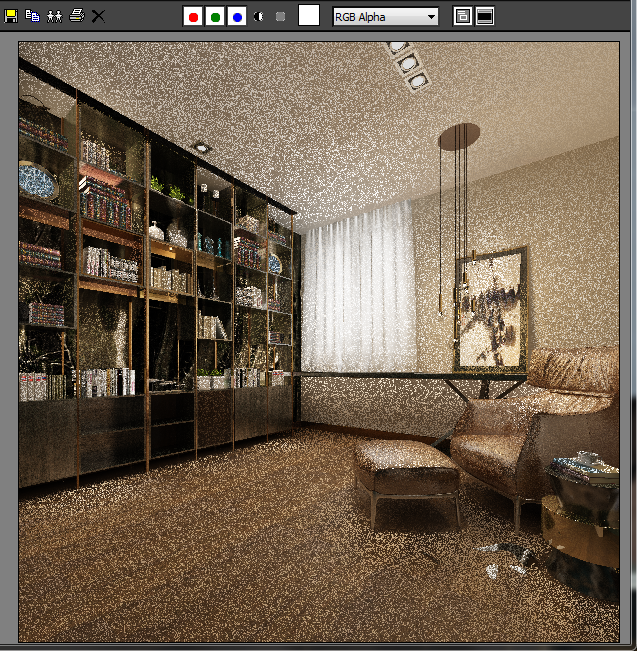Toggle the frame window UI button
This screenshot has width=637, height=651.
click(x=485, y=17)
